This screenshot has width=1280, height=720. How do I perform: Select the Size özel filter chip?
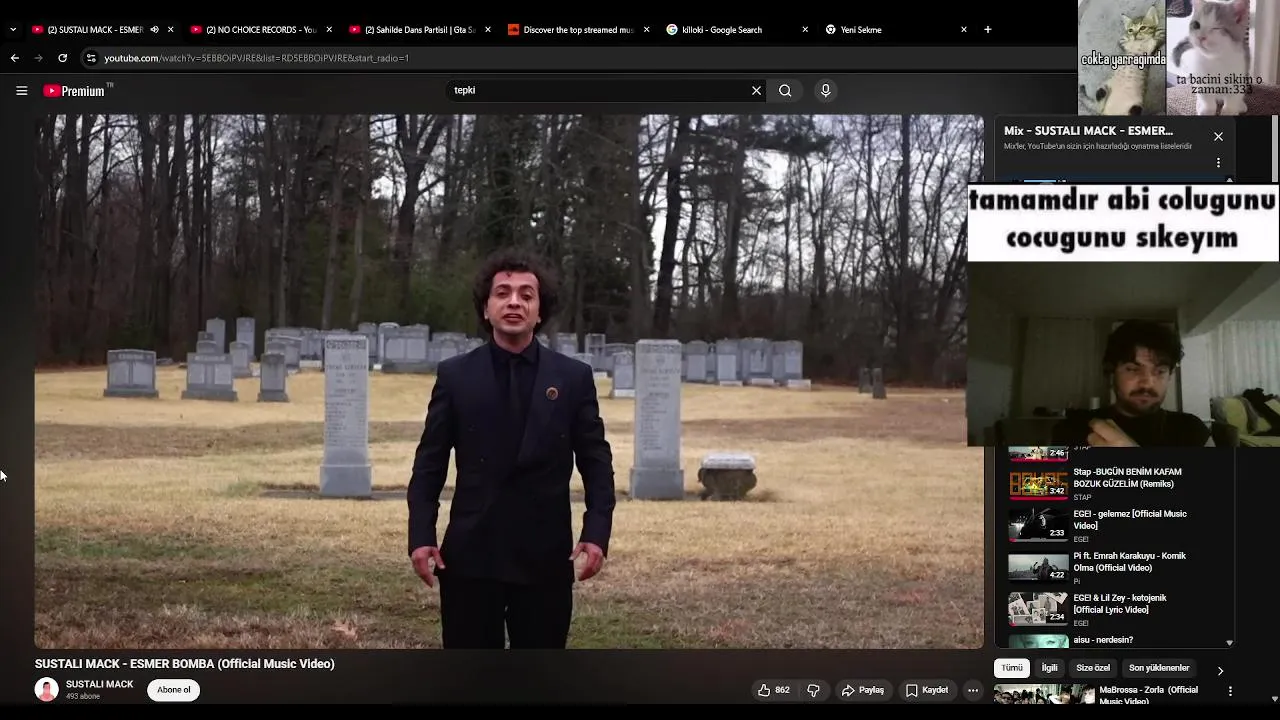click(1092, 668)
